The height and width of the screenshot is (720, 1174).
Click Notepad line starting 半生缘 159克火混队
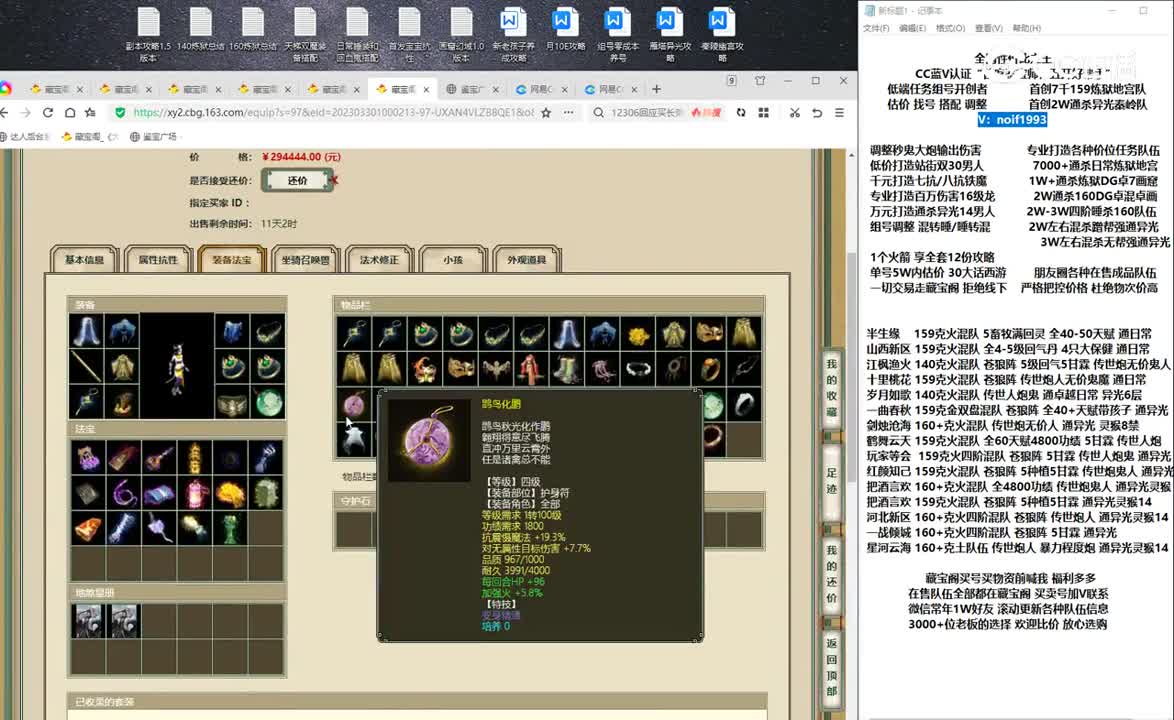point(1009,334)
